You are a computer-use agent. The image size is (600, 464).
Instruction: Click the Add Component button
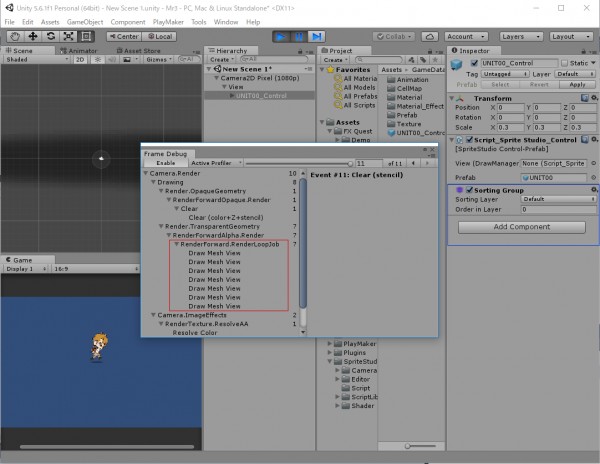pos(524,227)
